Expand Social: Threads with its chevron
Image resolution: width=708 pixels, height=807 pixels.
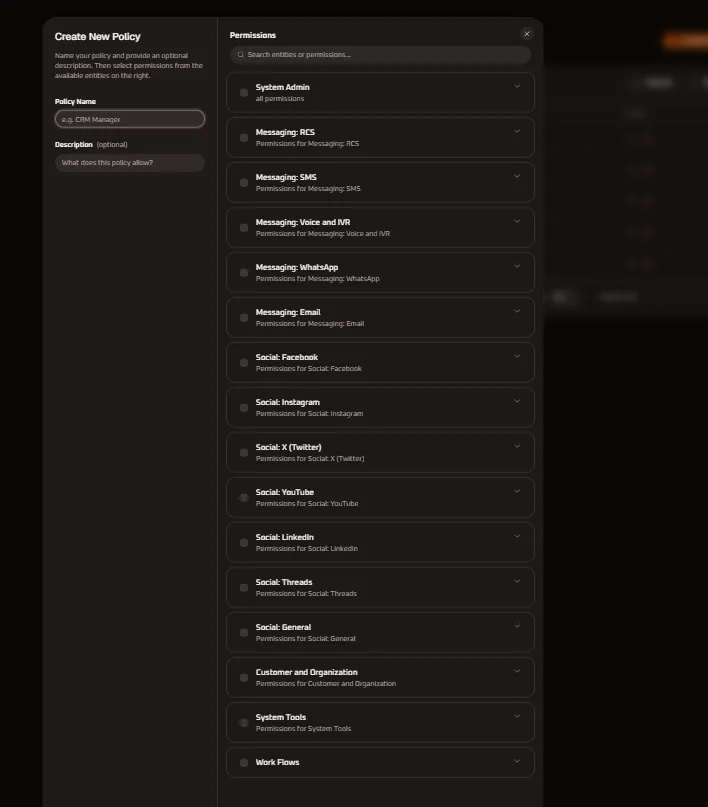tap(517, 581)
